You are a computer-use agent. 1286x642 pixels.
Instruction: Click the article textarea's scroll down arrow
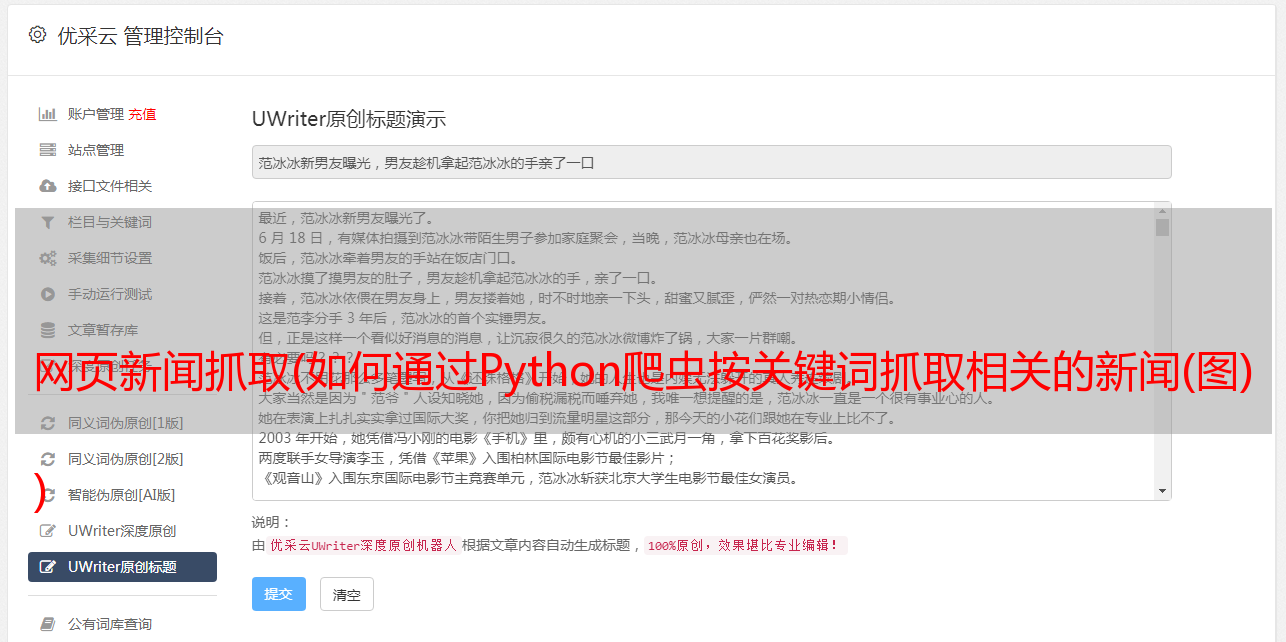click(x=1162, y=490)
